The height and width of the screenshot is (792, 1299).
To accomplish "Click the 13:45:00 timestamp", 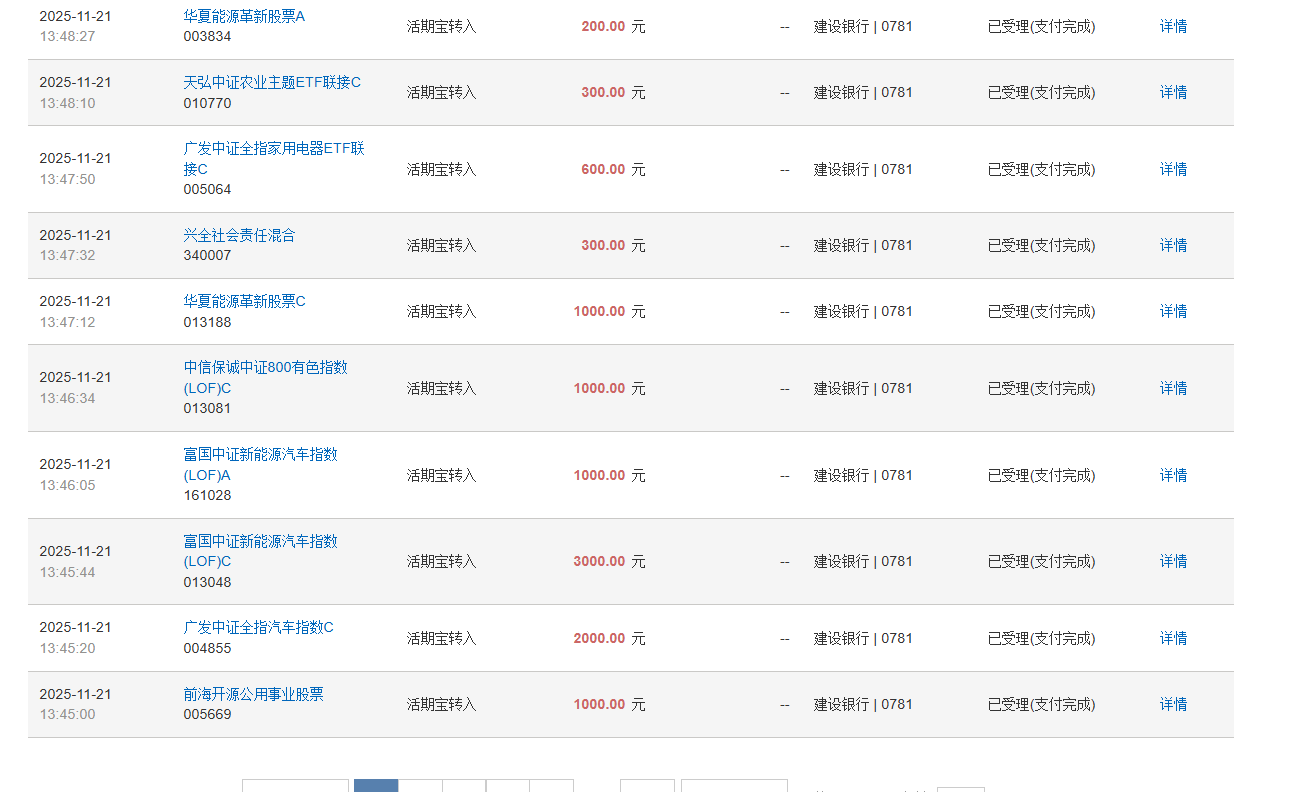I will (x=68, y=714).
